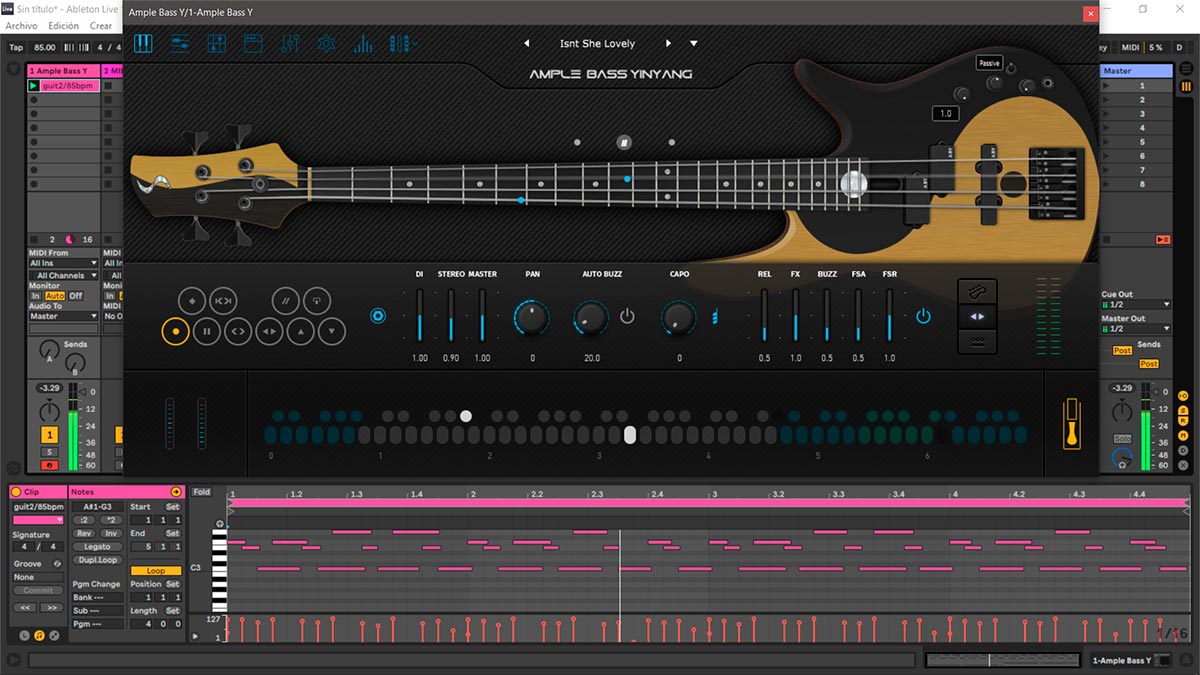Viewport: 1200px width, 675px height.
Task: Toggle the Passive pickup button on the bass
Action: point(989,63)
